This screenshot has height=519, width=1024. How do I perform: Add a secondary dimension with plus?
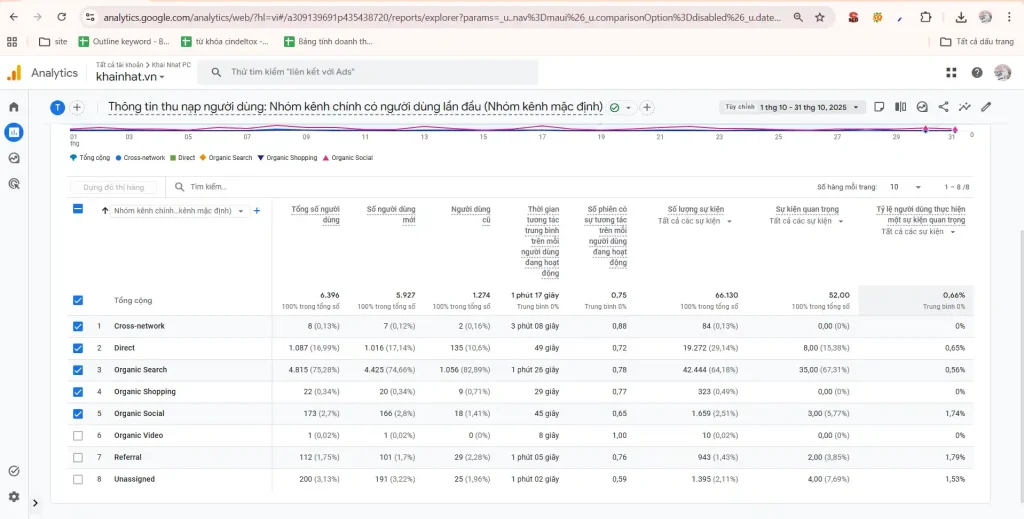pos(257,211)
